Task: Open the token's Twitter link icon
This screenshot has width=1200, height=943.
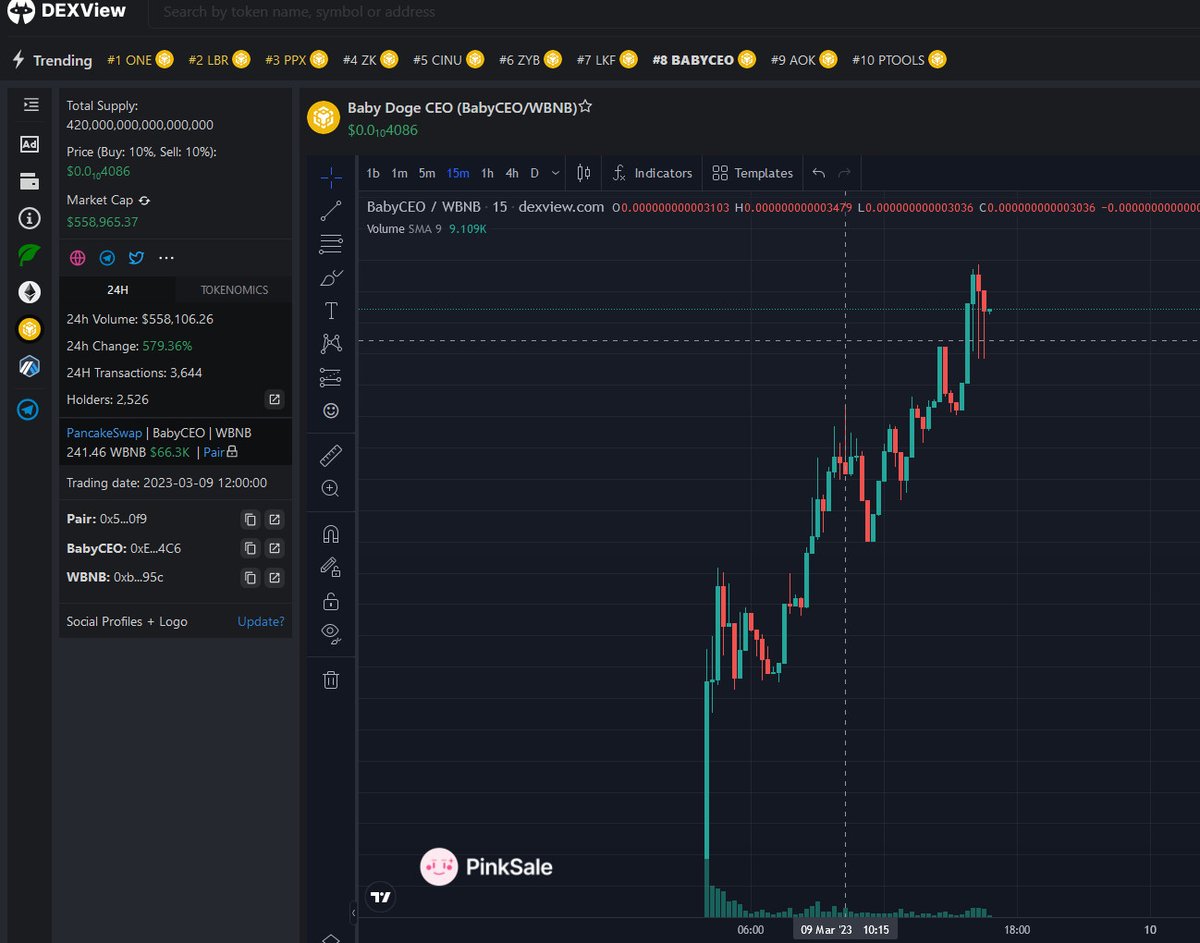Action: pyautogui.click(x=136, y=258)
